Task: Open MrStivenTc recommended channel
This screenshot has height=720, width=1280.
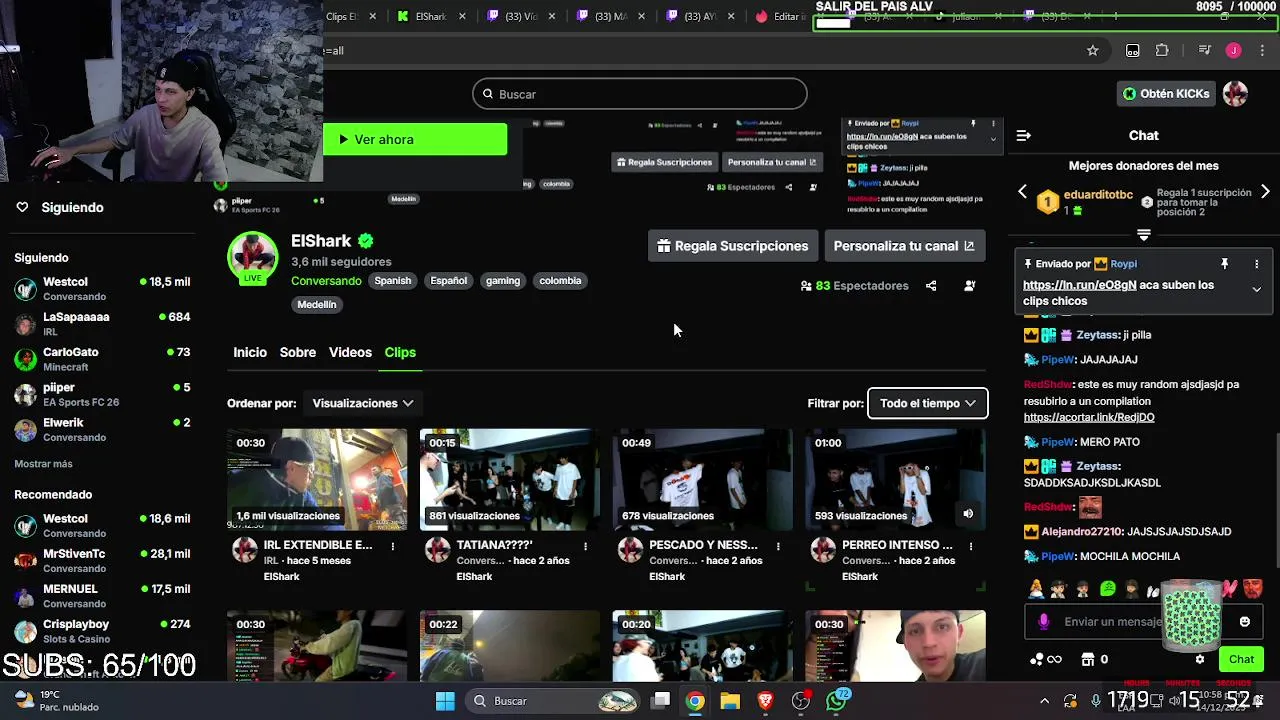Action: (102, 561)
